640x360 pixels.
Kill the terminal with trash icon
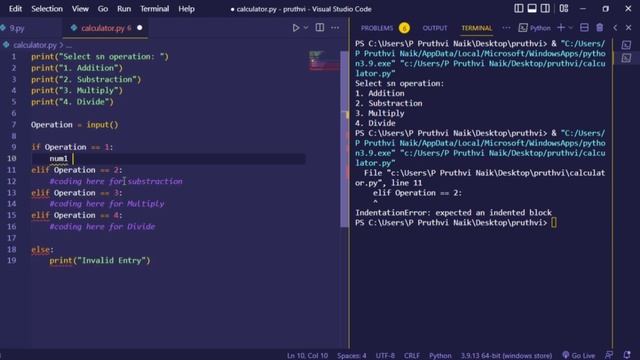tap(599, 27)
